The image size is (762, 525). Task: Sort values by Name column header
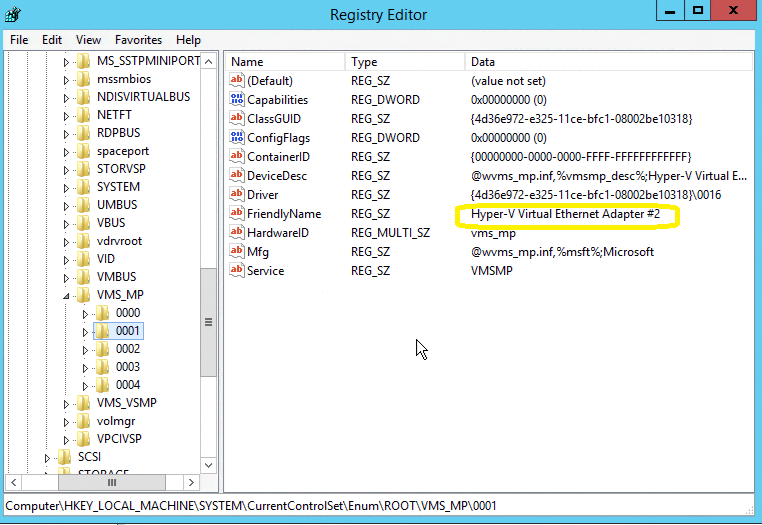coord(284,61)
